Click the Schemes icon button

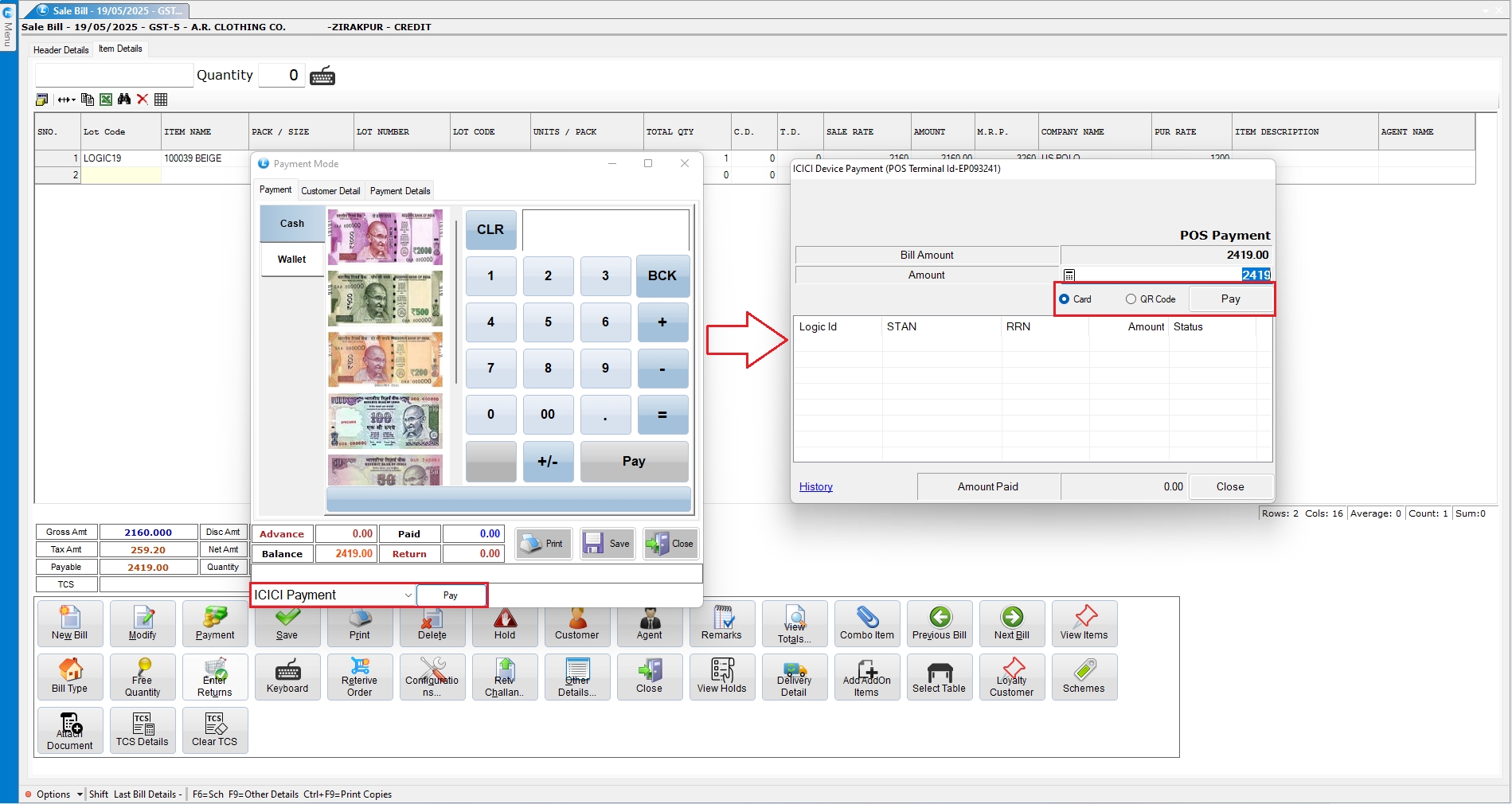click(x=1084, y=677)
